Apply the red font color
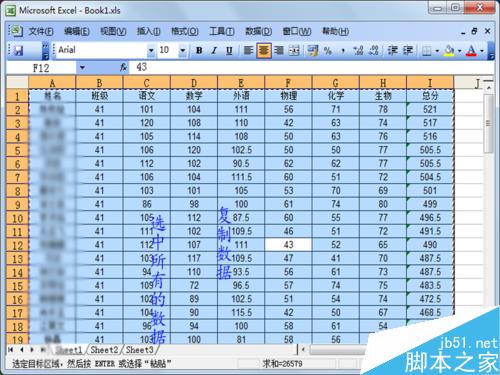Screen dimensions: 500x375 pyautogui.click(x=471, y=51)
